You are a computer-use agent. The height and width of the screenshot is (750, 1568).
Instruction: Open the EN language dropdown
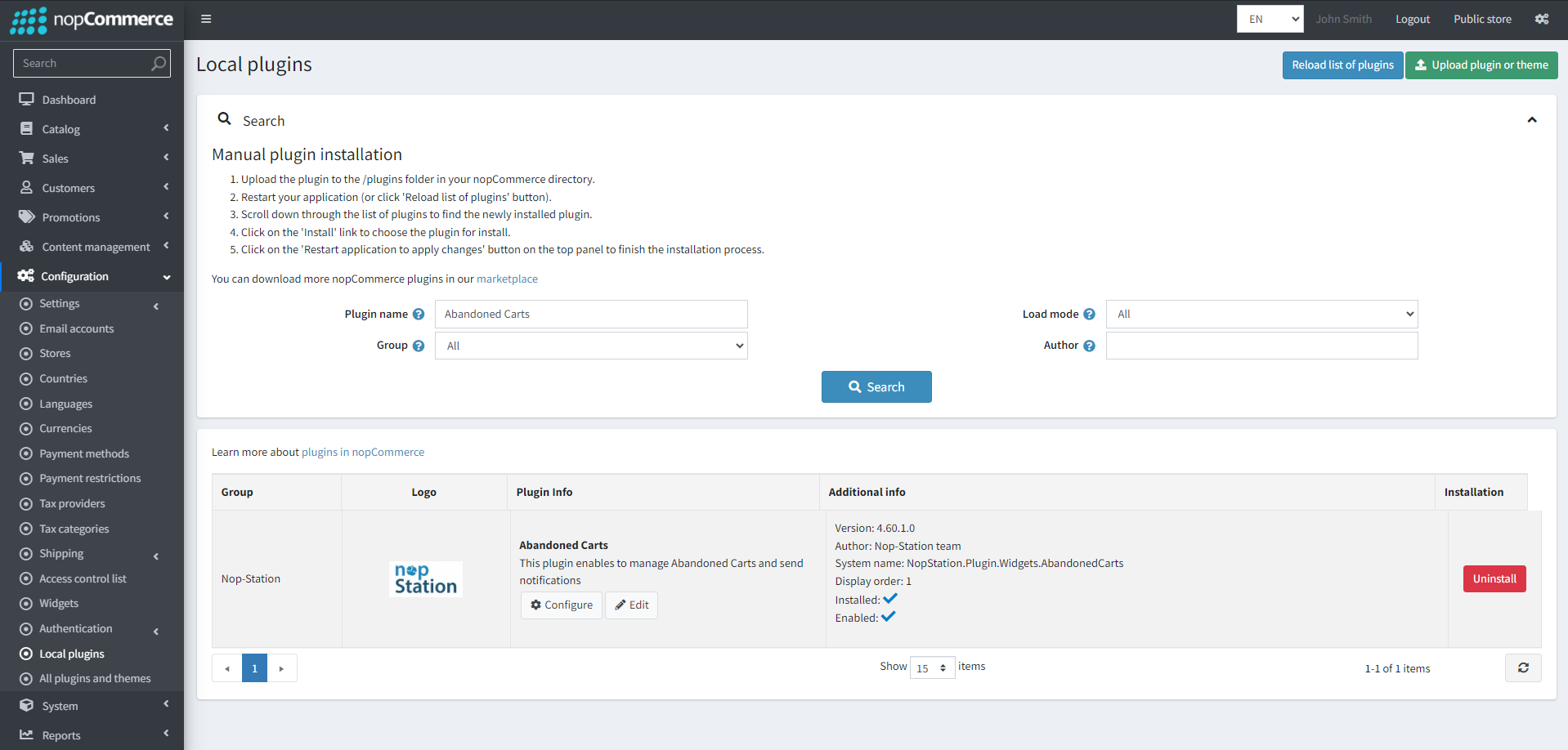[1270, 19]
